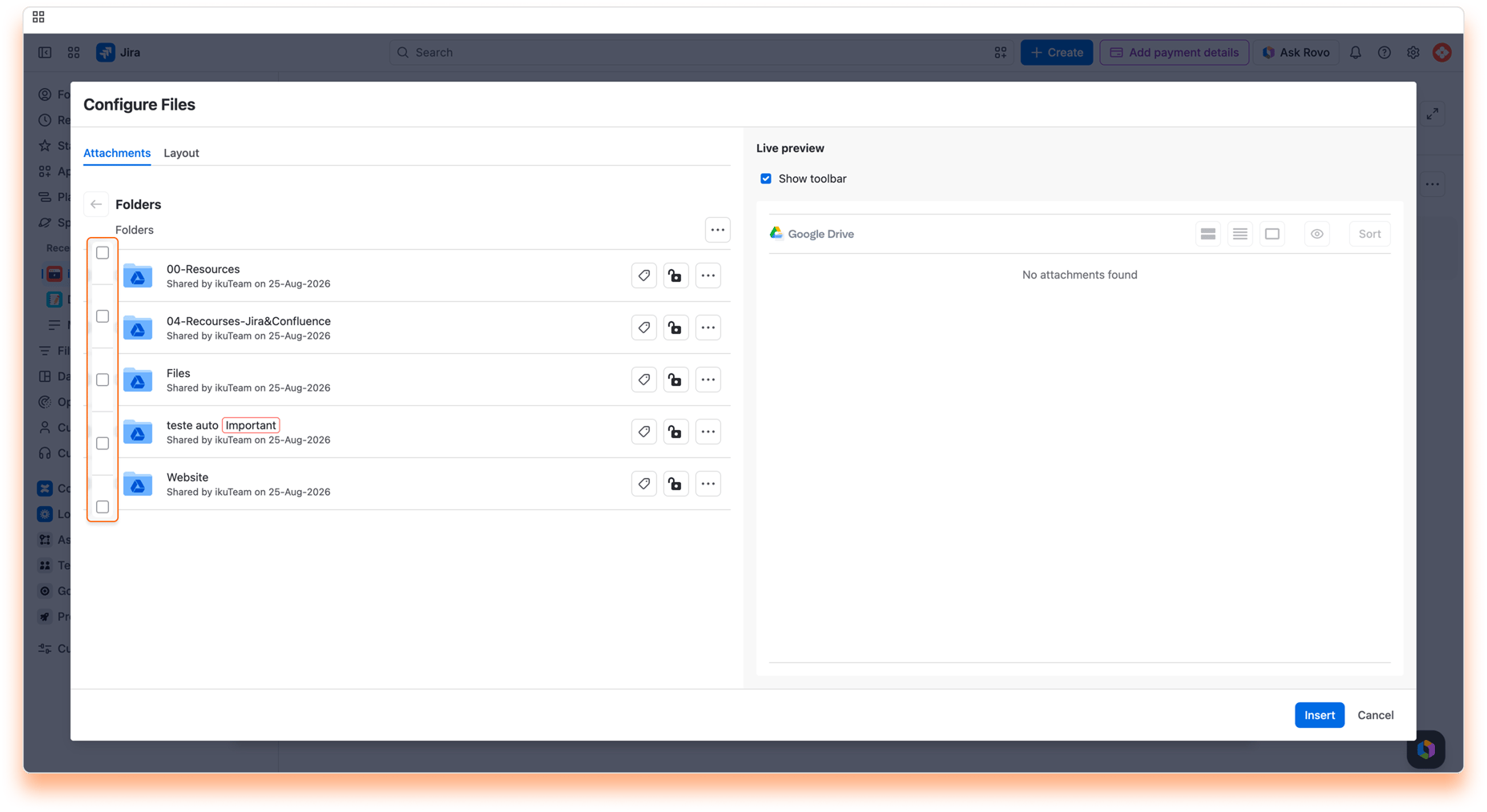Open Ask Rovo in the top bar
The width and height of the screenshot is (1487, 812).
point(1296,52)
